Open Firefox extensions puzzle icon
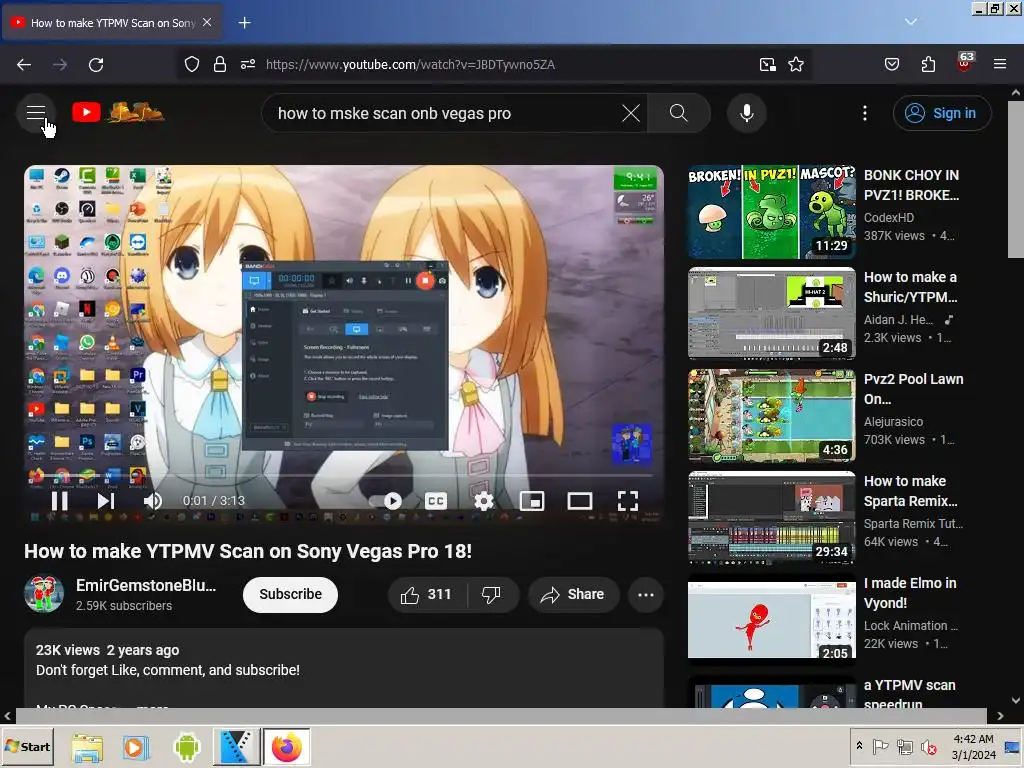 click(x=928, y=64)
